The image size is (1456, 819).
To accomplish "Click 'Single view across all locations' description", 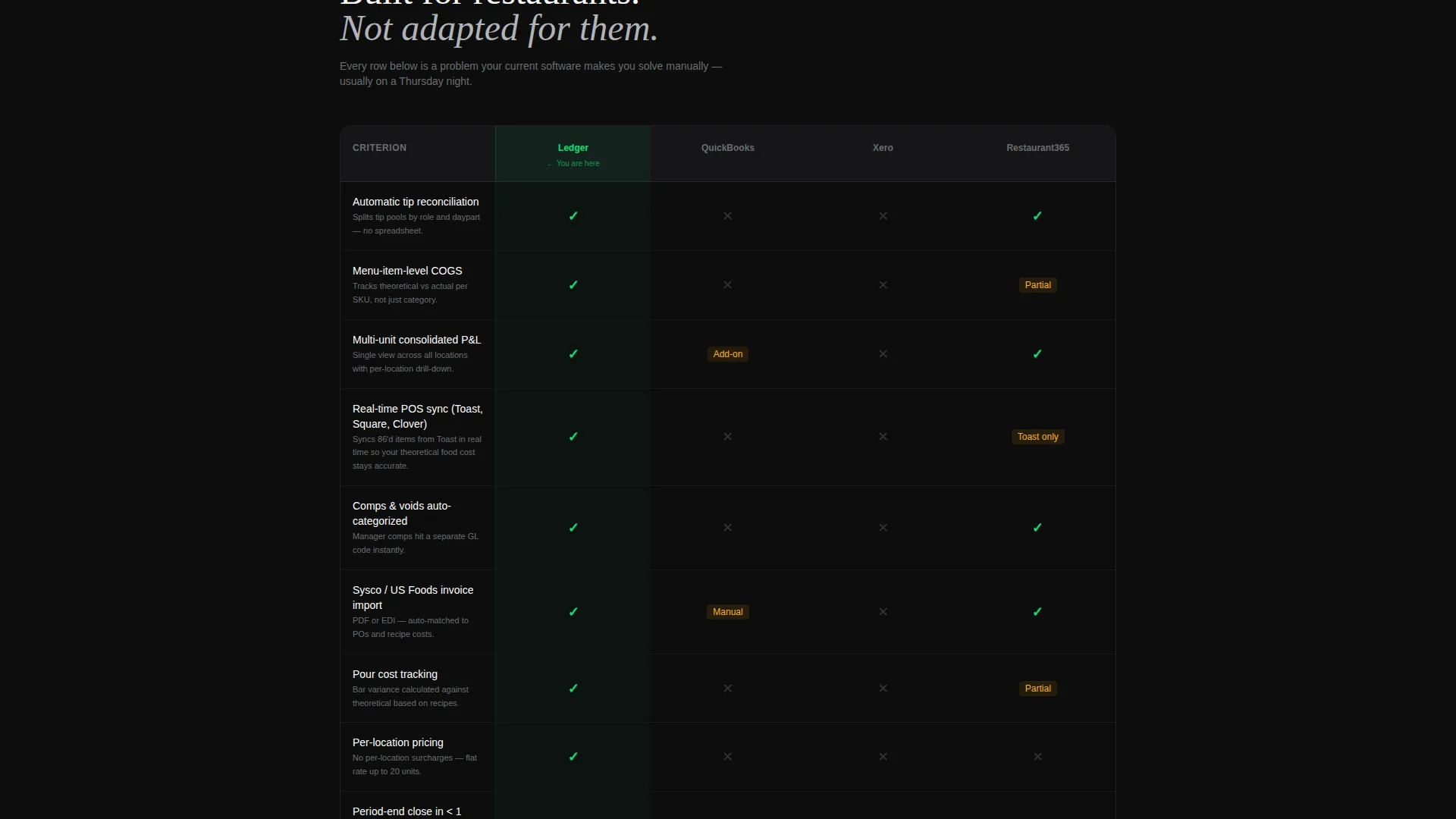I will pyautogui.click(x=409, y=362).
